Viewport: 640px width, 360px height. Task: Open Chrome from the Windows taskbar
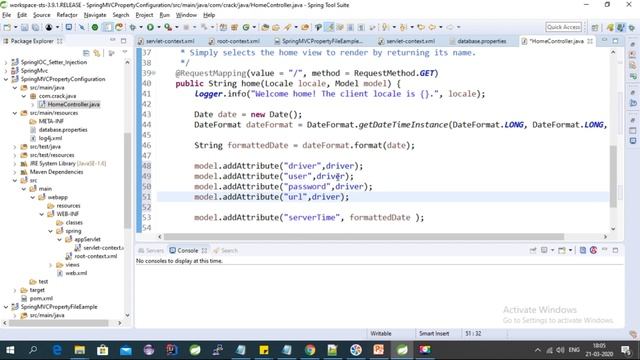310,350
